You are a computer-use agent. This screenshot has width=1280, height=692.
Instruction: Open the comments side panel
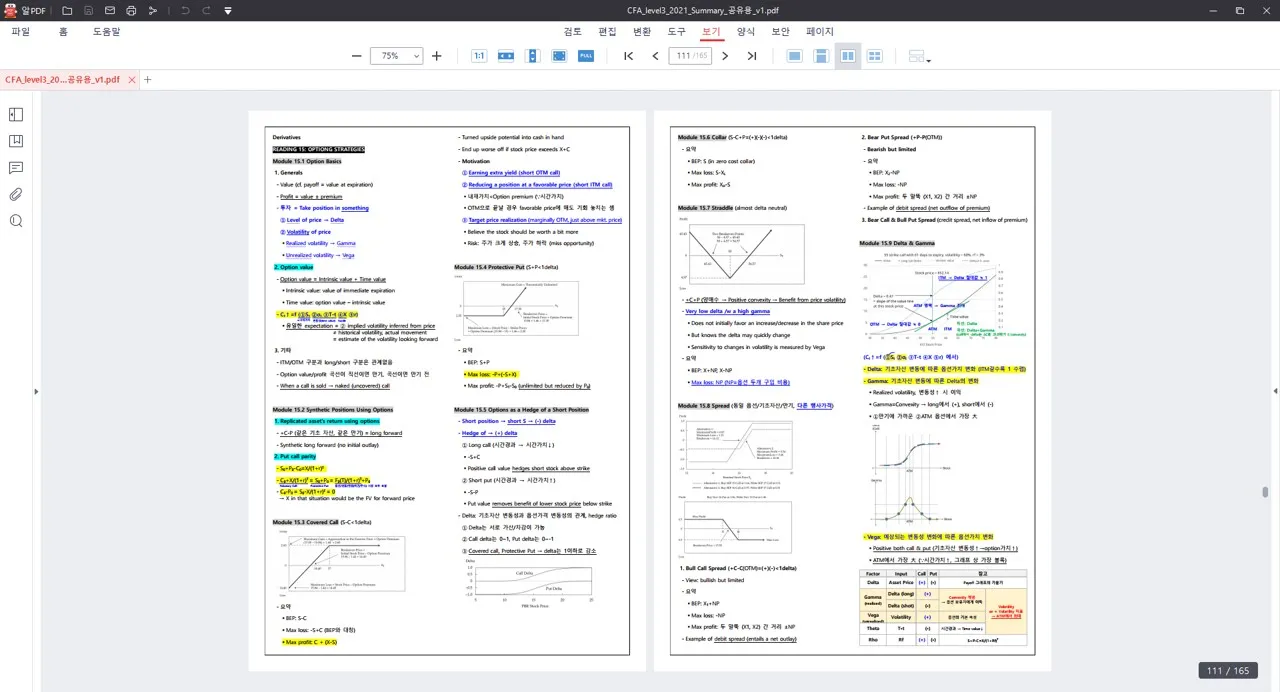(16, 168)
